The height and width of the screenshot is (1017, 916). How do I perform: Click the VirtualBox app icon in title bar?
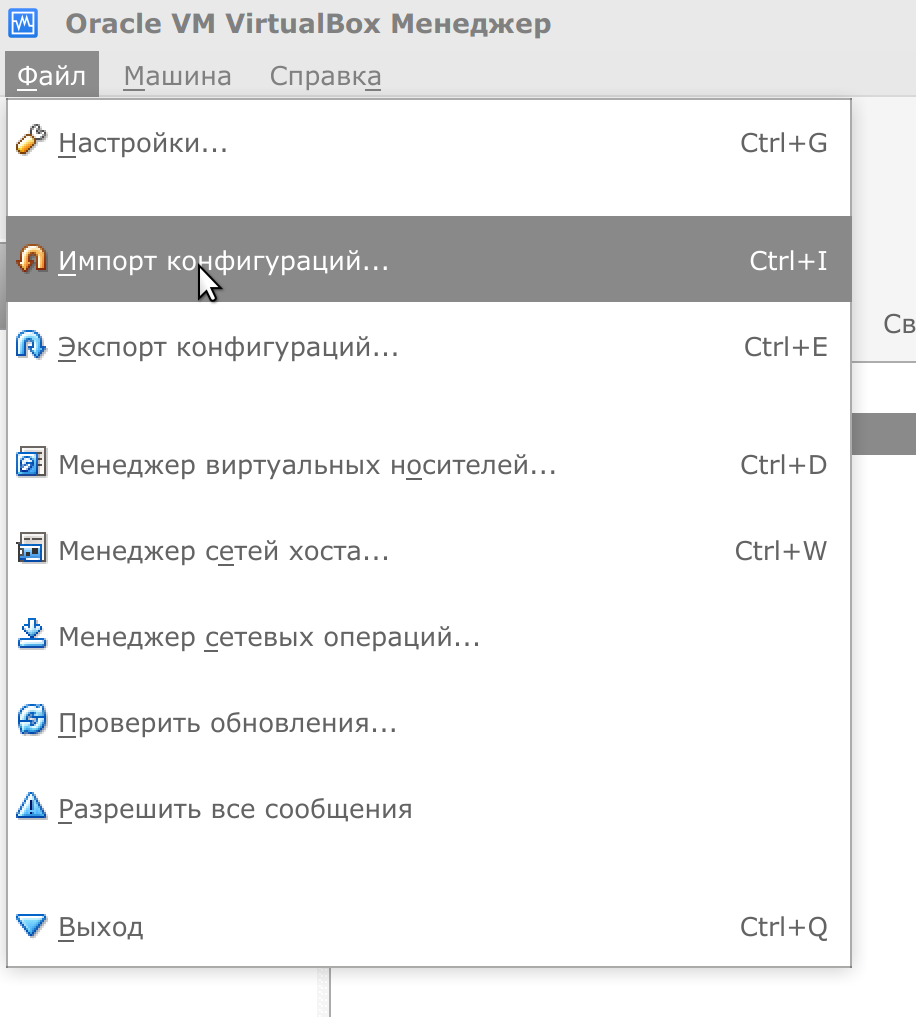click(26, 23)
